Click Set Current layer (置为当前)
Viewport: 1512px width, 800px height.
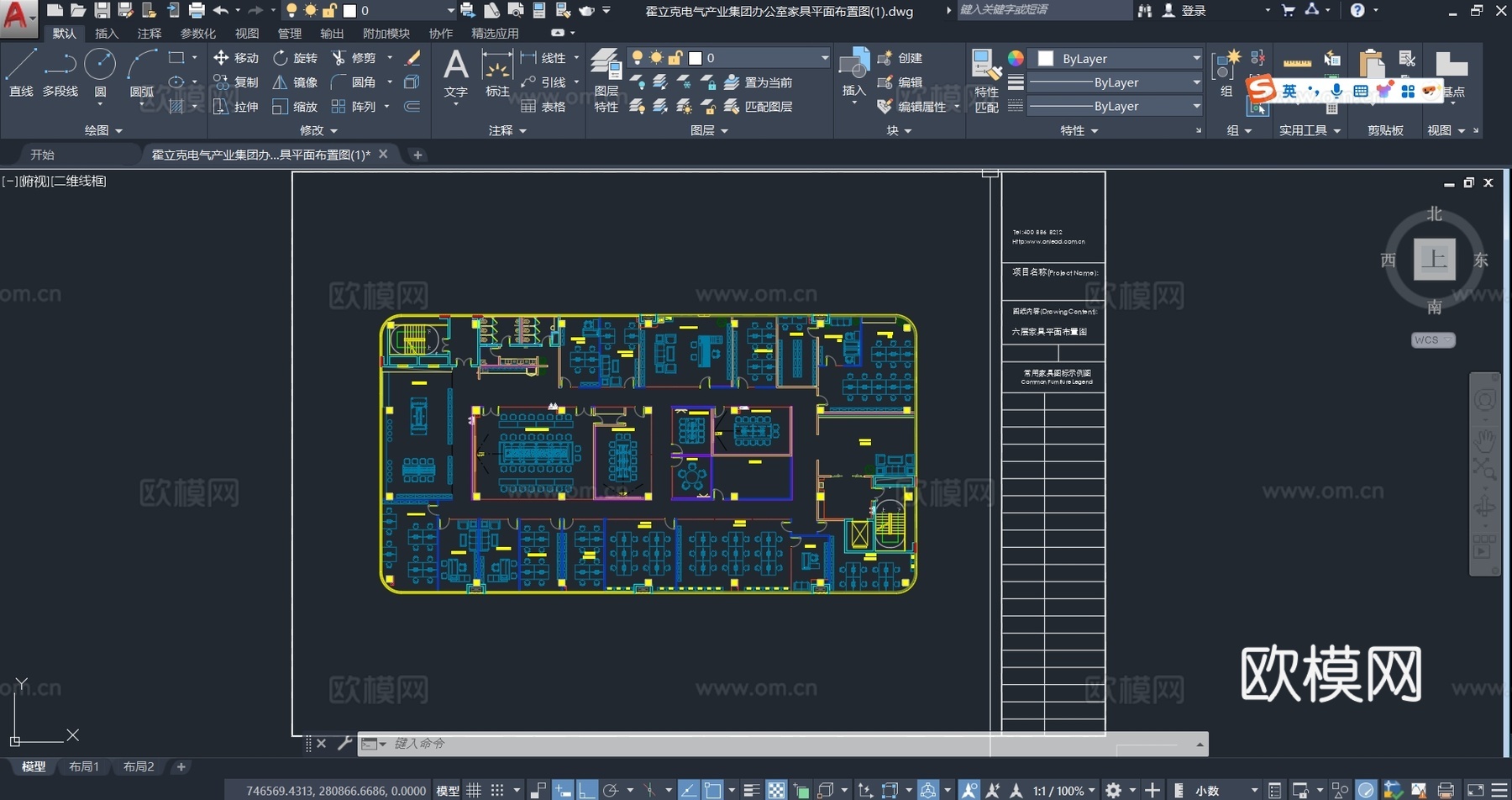click(759, 82)
